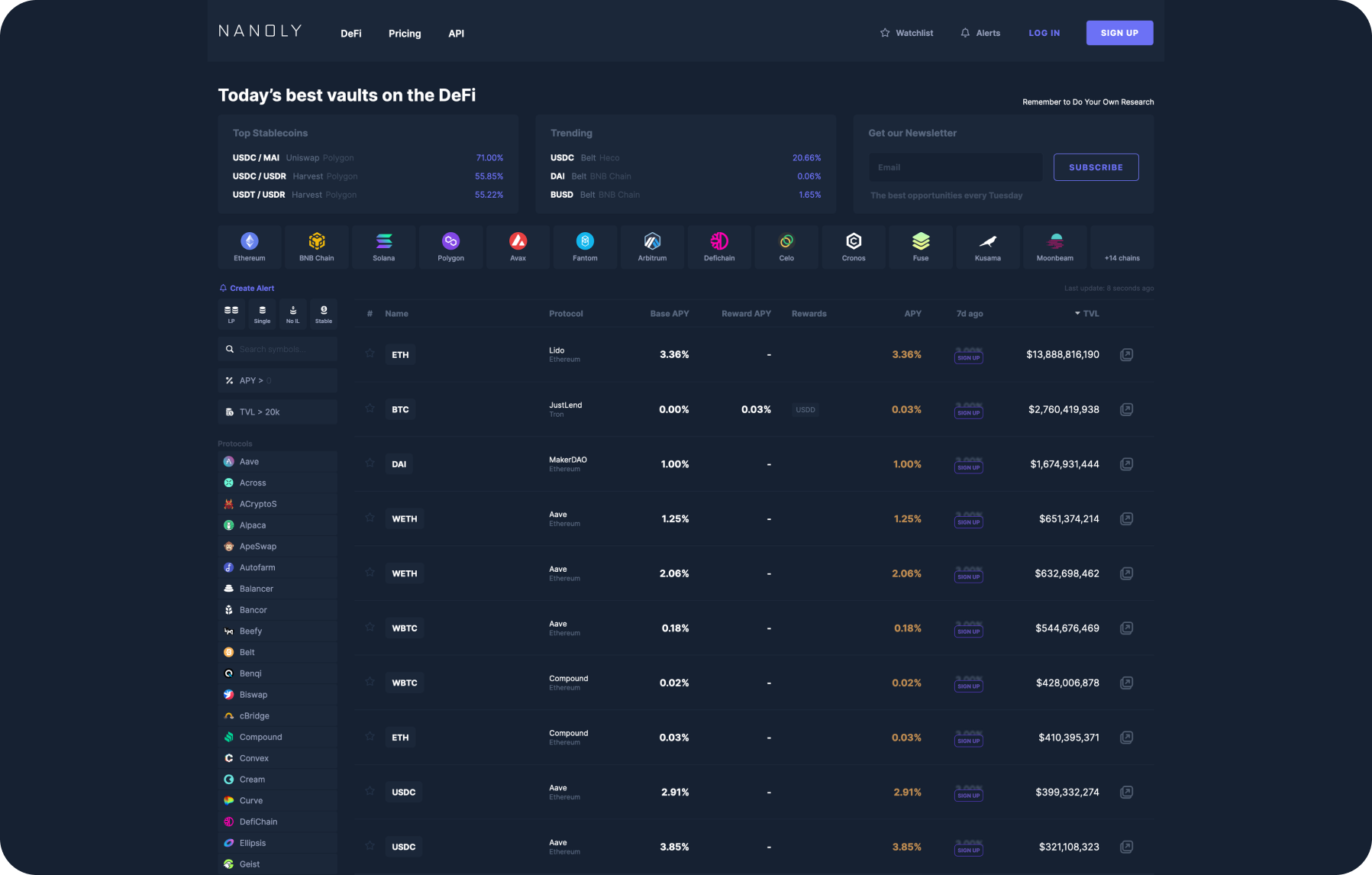The width and height of the screenshot is (1372, 875).
Task: Filter by Ellipsis protocol
Action: 277,843
